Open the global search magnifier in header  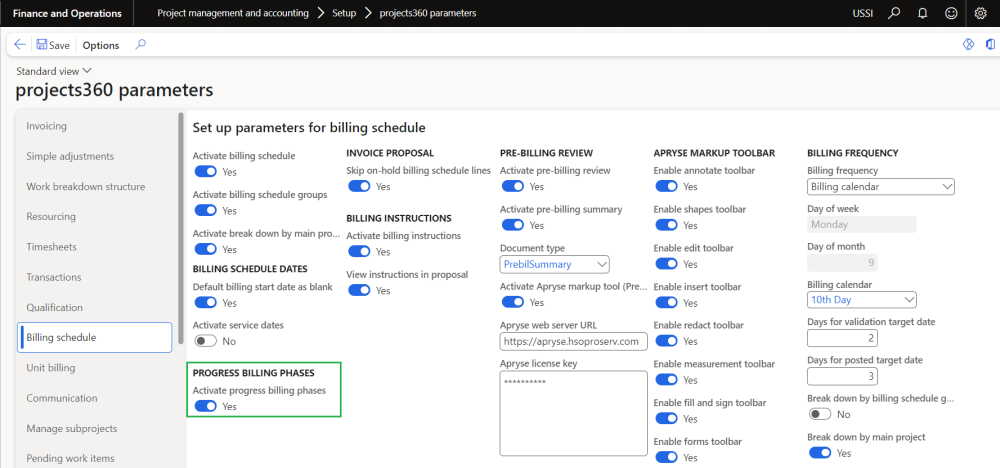click(894, 14)
